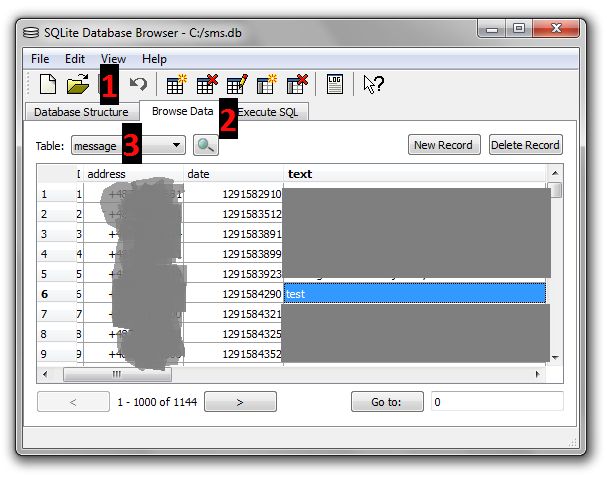This screenshot has height=479, width=607.
Task: Click the horizontal scrollbar thumb
Action: click(117, 374)
